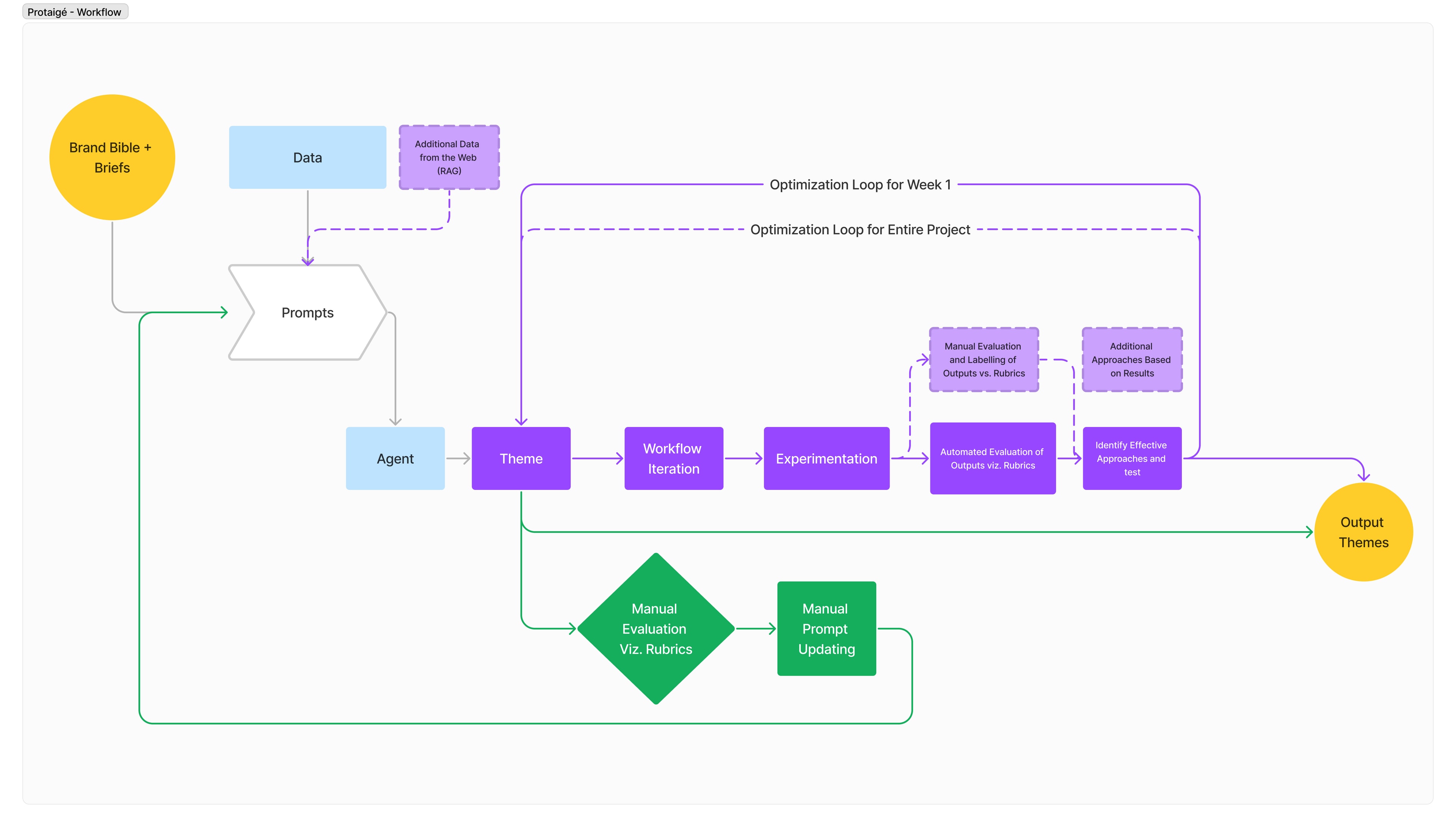Select the blue Agent node
The width and height of the screenshot is (1456, 827).
pyautogui.click(x=395, y=458)
